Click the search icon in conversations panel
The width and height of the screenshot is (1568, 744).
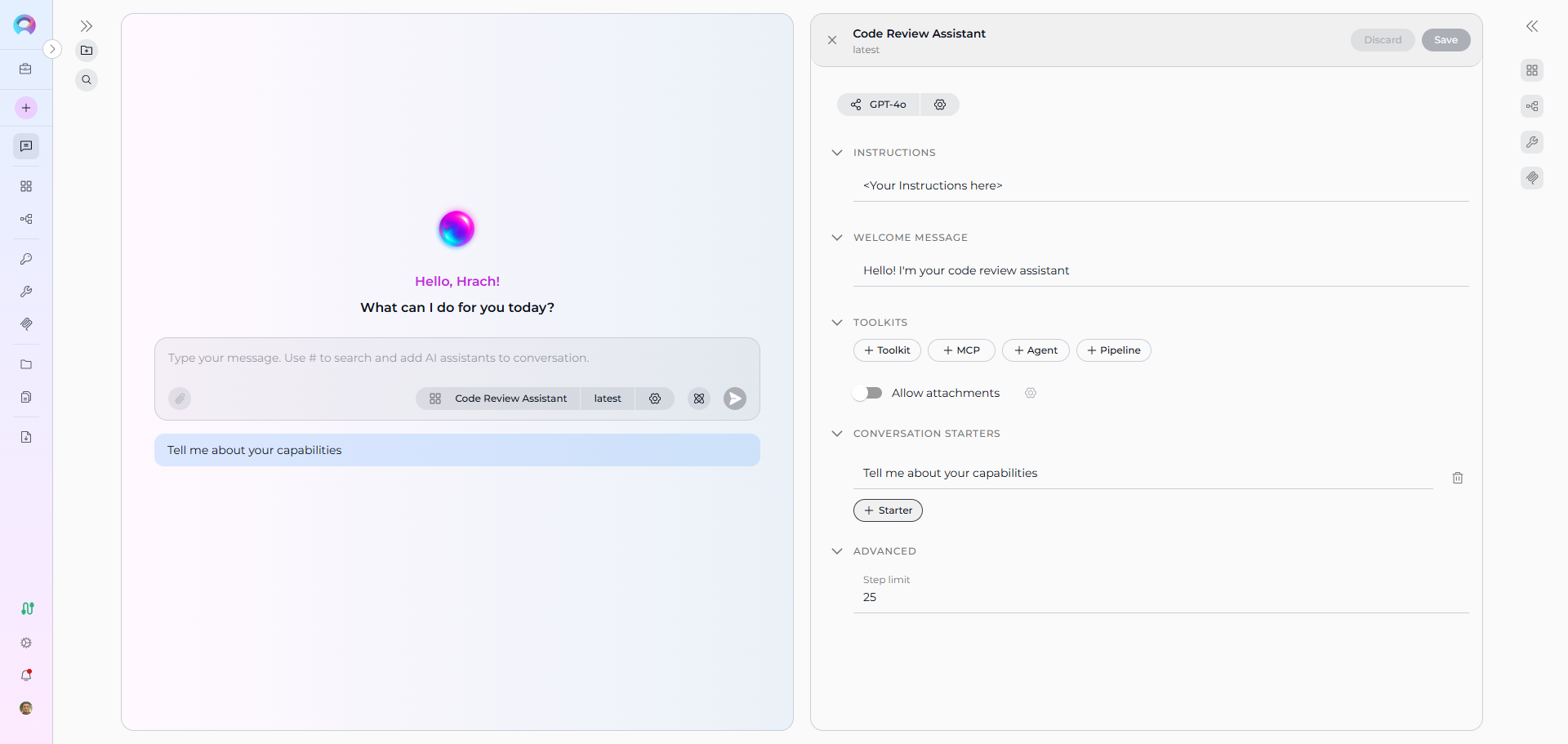pyautogui.click(x=87, y=80)
